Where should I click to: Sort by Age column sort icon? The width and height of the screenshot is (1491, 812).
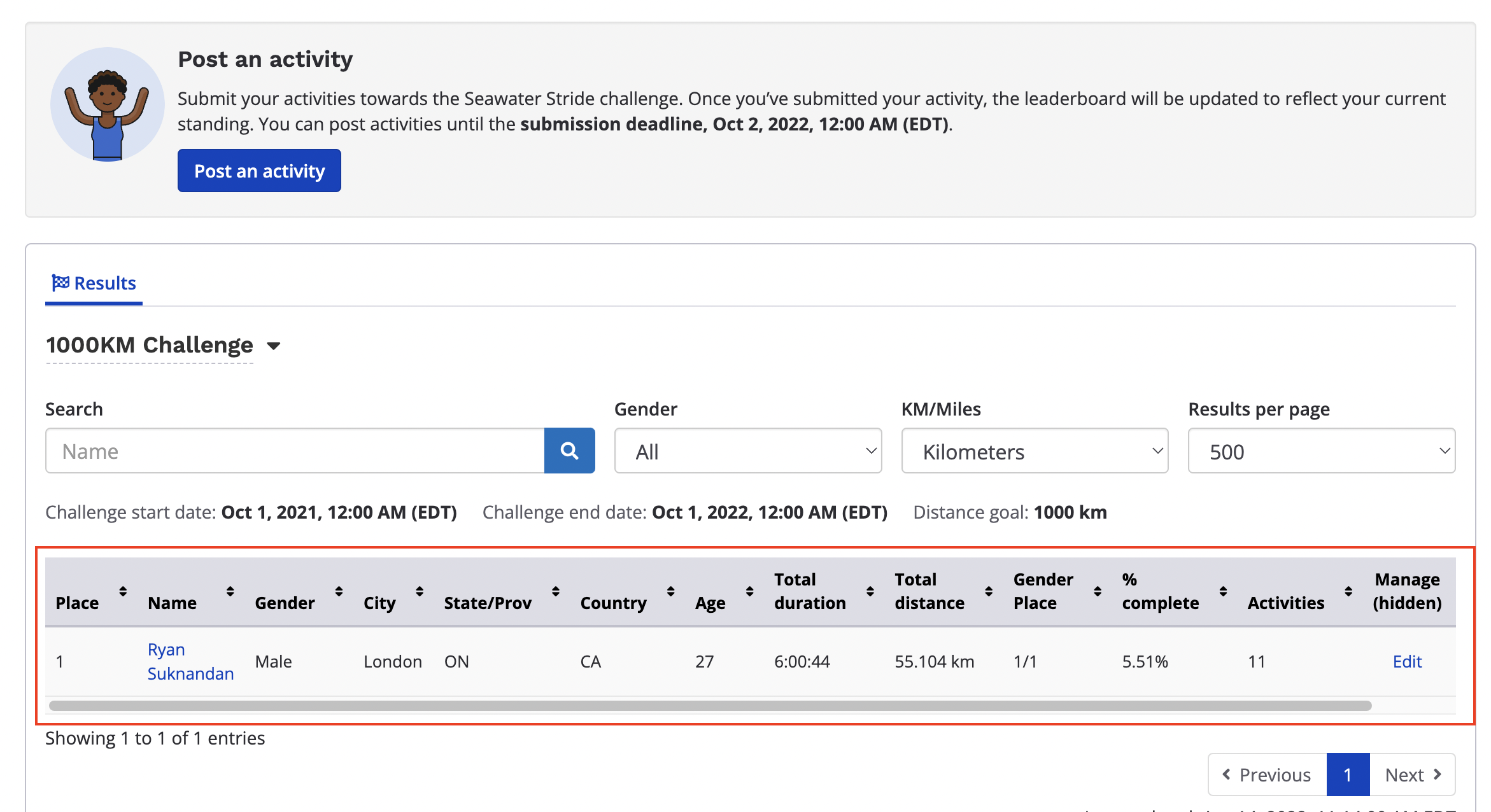point(749,592)
